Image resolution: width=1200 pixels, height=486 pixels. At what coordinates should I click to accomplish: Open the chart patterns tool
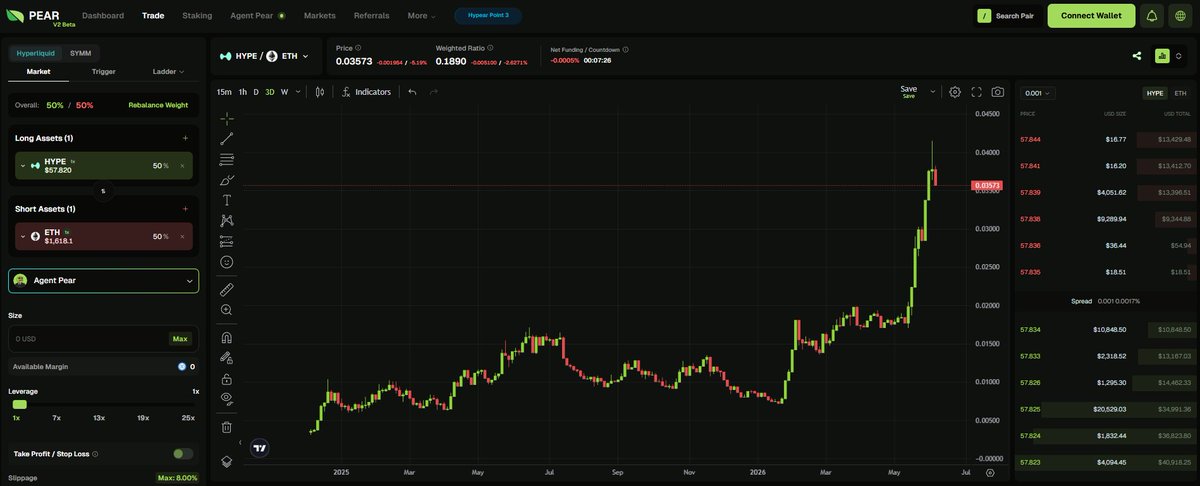coord(227,221)
